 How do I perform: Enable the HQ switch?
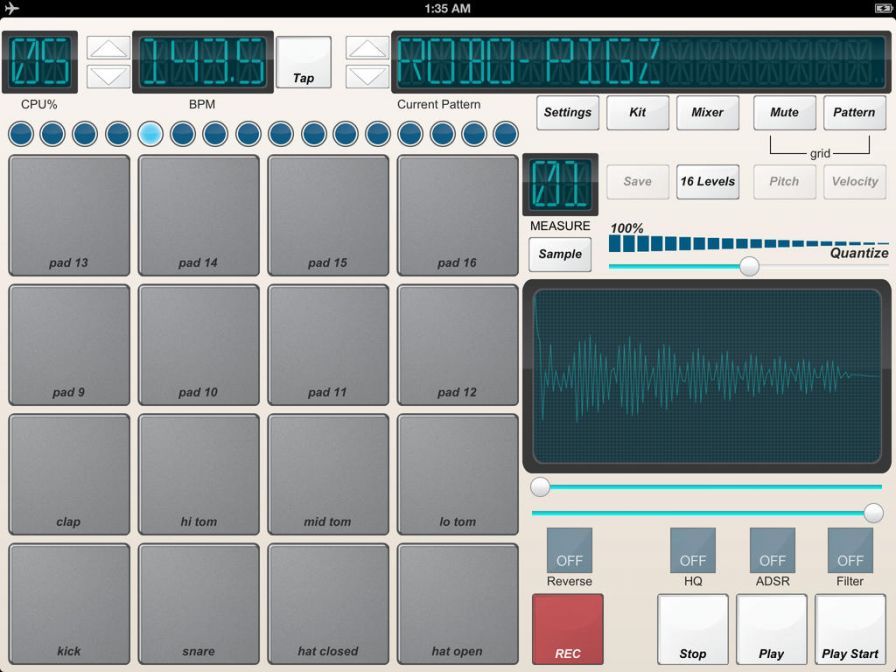pyautogui.click(x=692, y=551)
